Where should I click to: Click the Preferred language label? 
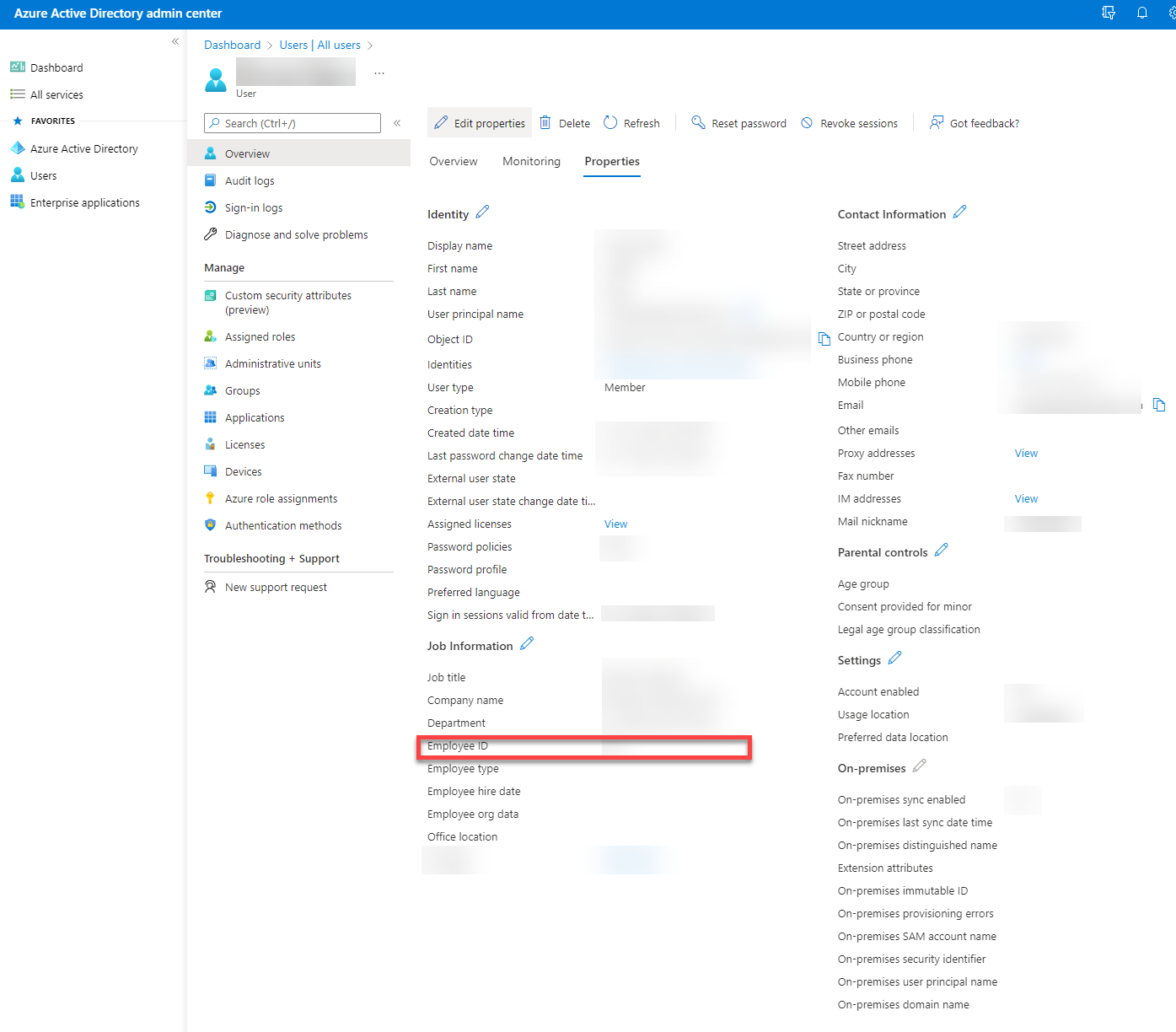(x=474, y=592)
